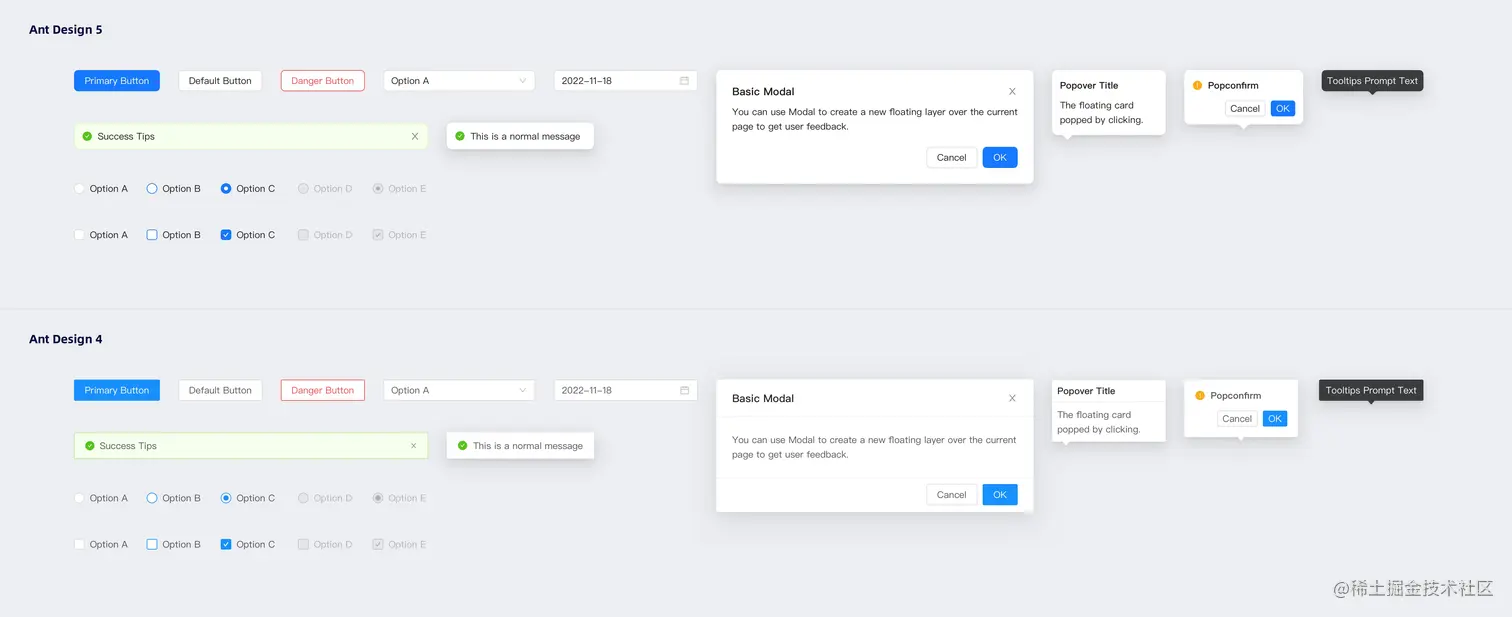This screenshot has height=617, width=1512.
Task: Open the Option A dropdown in Ant Design 5
Action: (459, 81)
